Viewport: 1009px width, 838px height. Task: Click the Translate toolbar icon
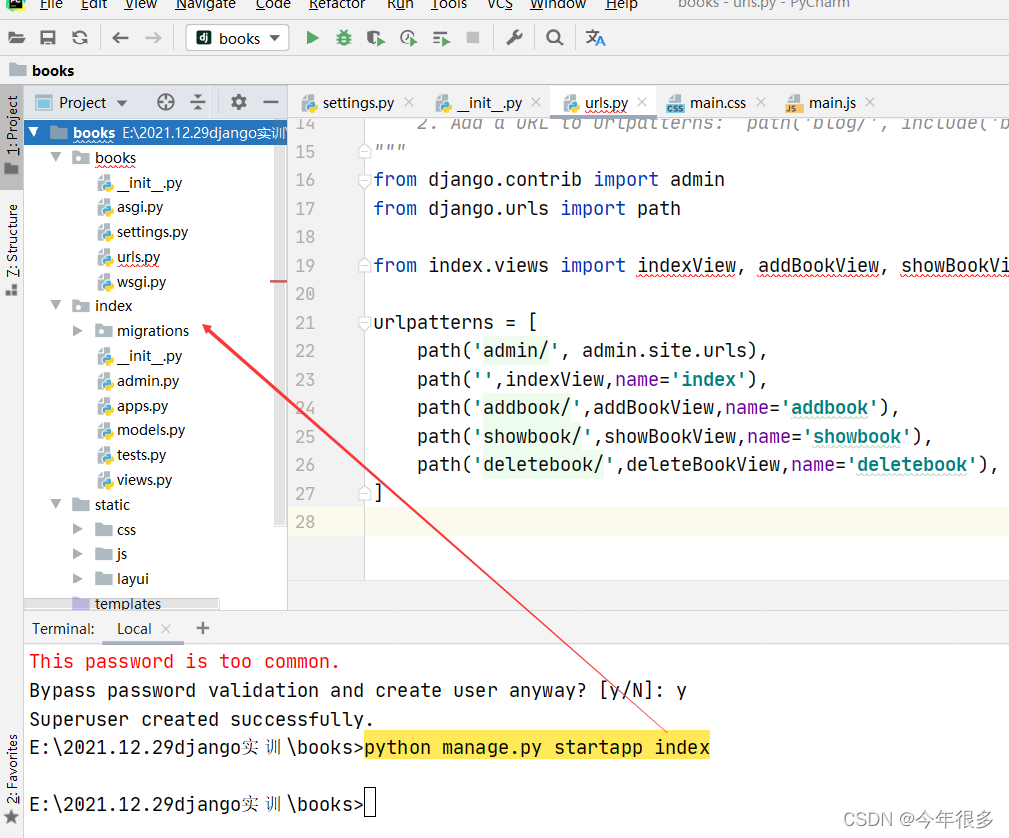coord(595,38)
